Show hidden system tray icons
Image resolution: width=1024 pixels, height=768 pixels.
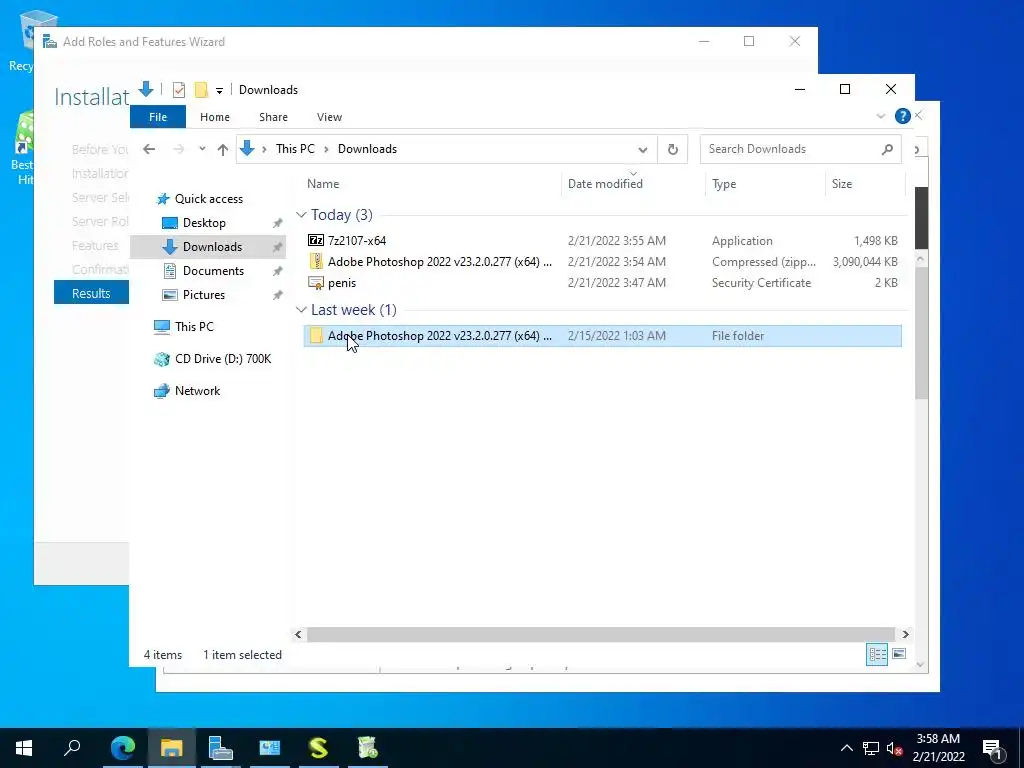pos(846,748)
